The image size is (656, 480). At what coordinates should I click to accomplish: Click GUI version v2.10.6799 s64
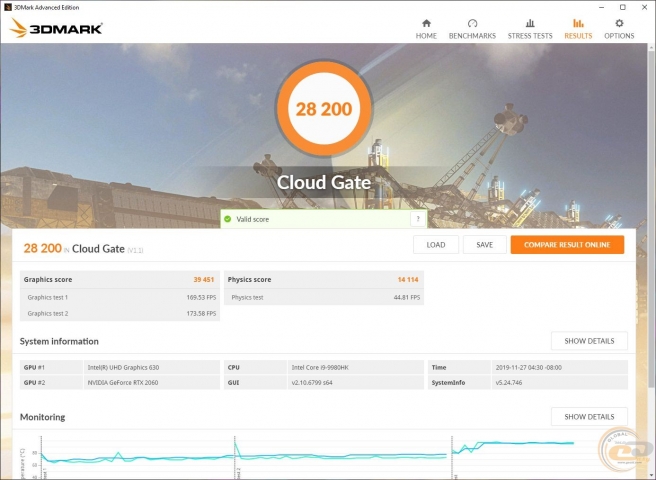point(312,382)
